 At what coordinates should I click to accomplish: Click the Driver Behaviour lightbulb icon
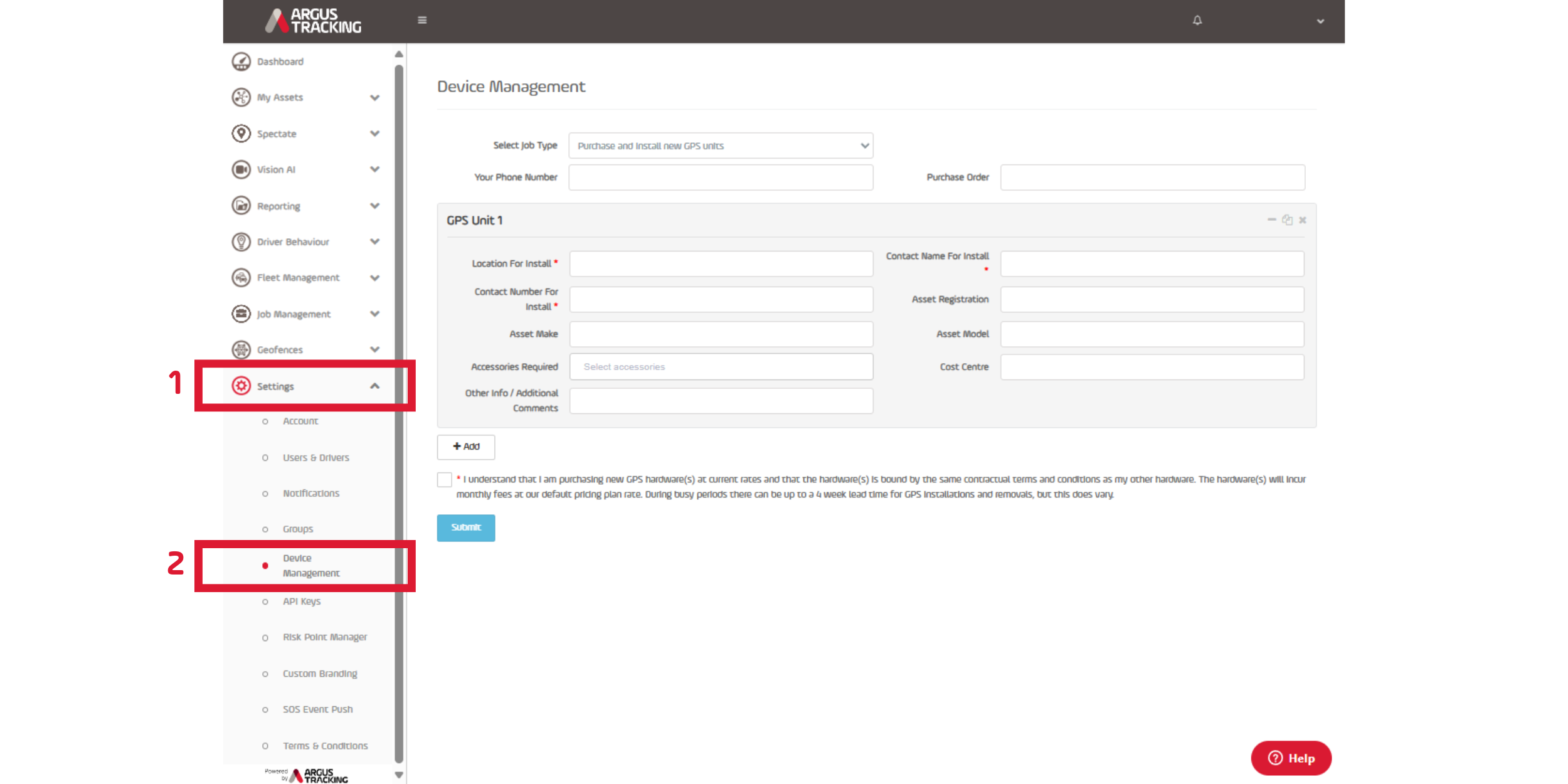pyautogui.click(x=241, y=241)
